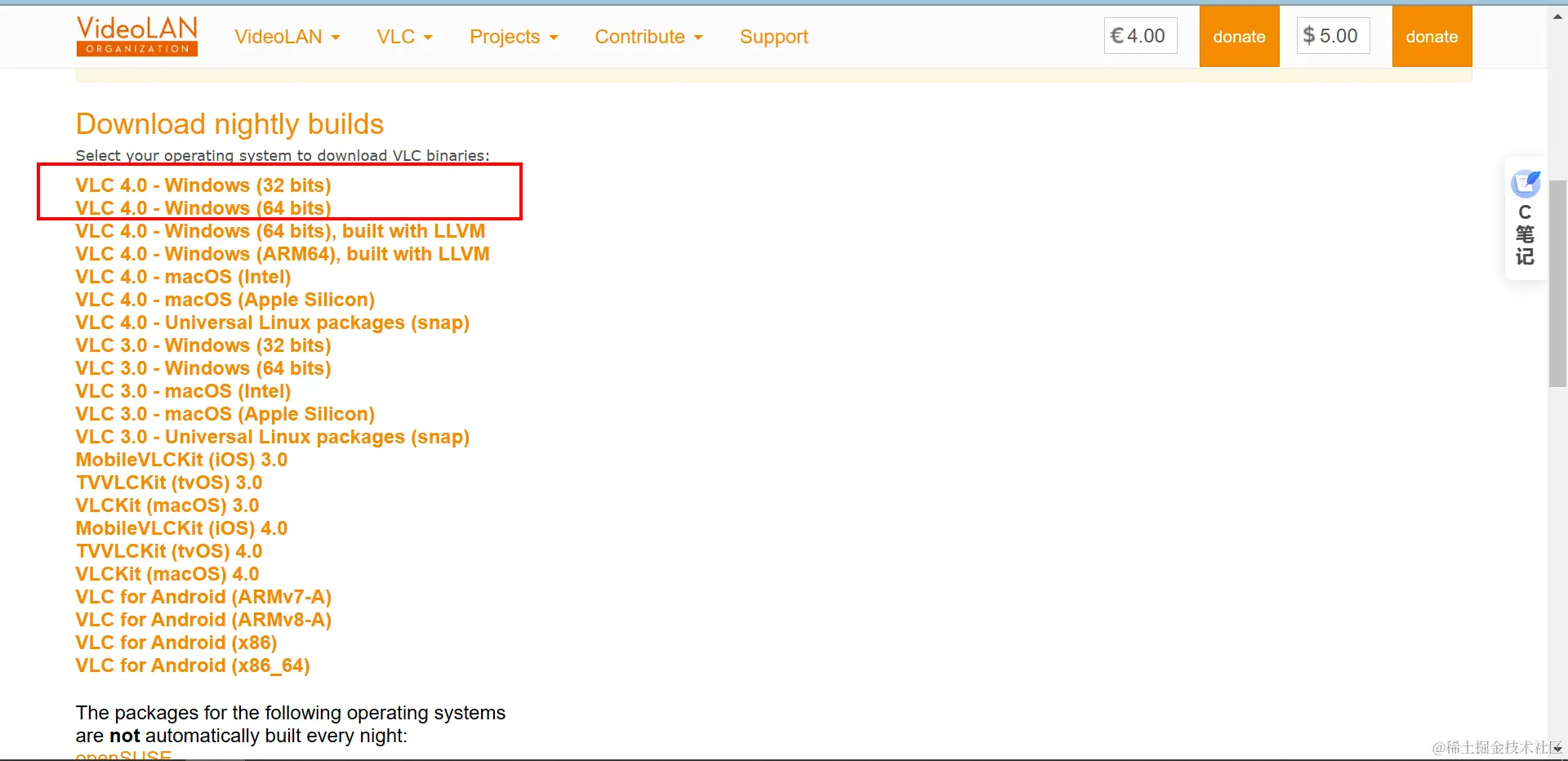The height and width of the screenshot is (761, 1568).
Task: Click the page's vertical scrollbar thumb
Action: pos(1557,283)
